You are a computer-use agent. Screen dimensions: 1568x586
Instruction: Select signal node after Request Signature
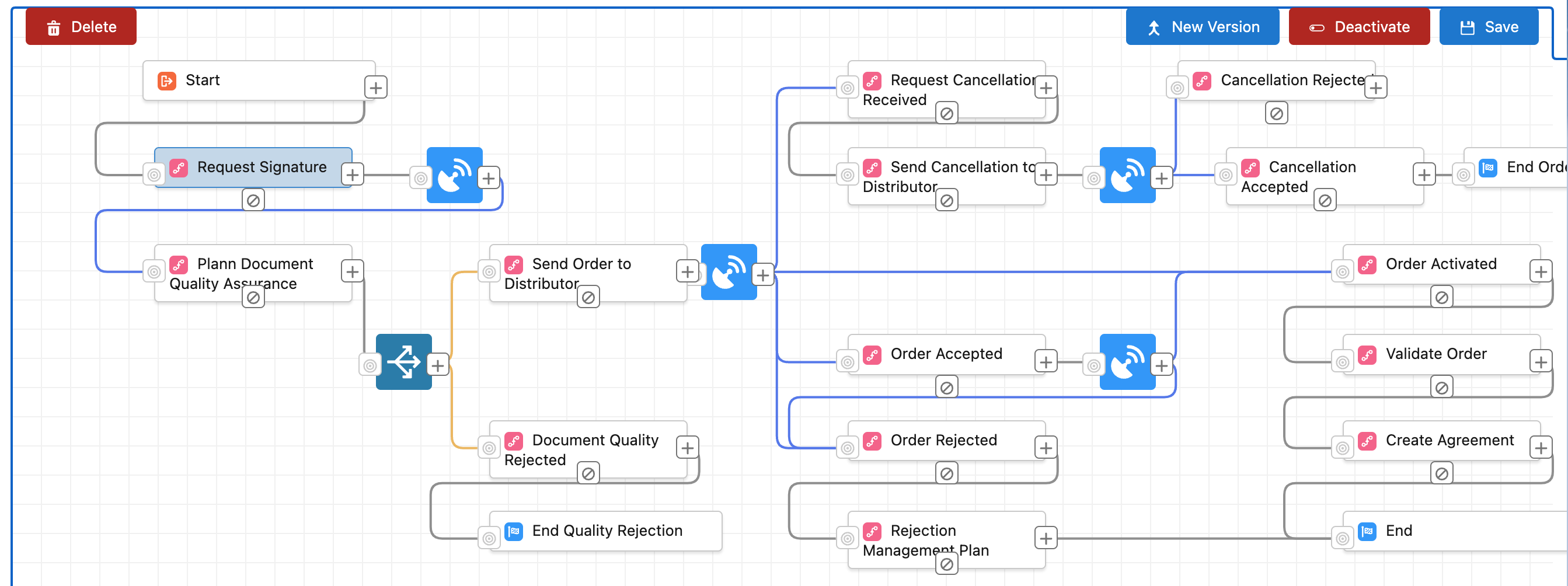click(454, 175)
